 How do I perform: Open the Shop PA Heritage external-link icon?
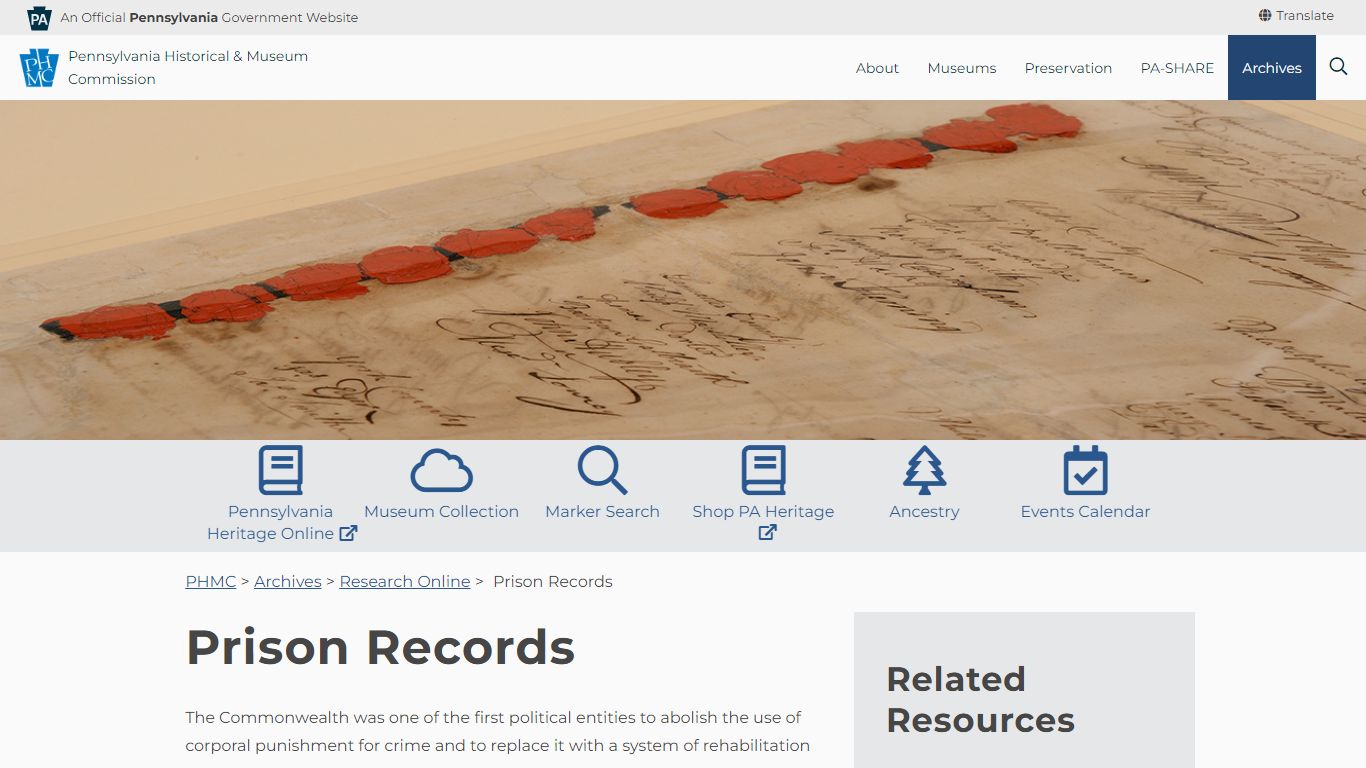point(767,533)
